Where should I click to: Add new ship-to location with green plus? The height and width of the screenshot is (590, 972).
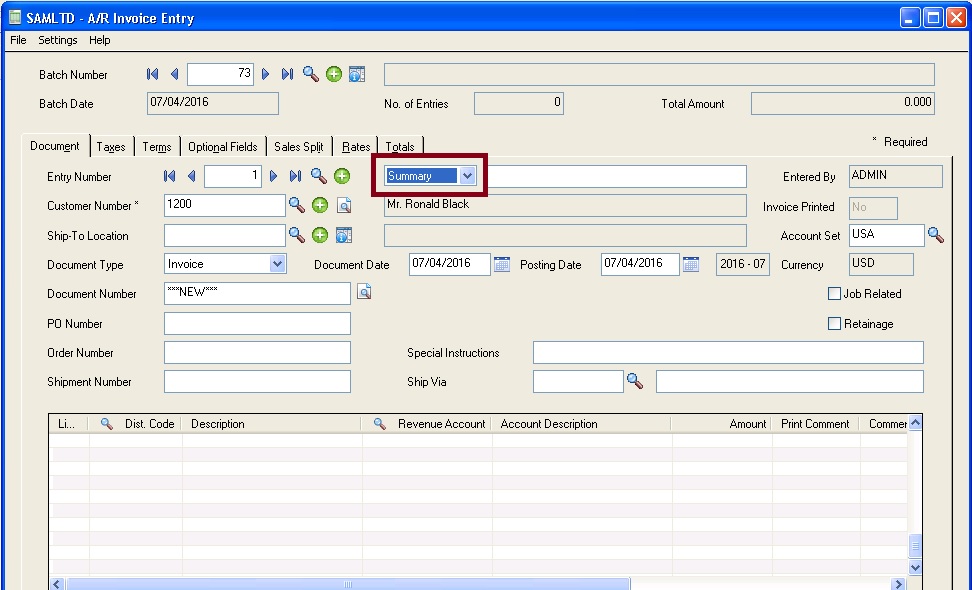point(320,235)
